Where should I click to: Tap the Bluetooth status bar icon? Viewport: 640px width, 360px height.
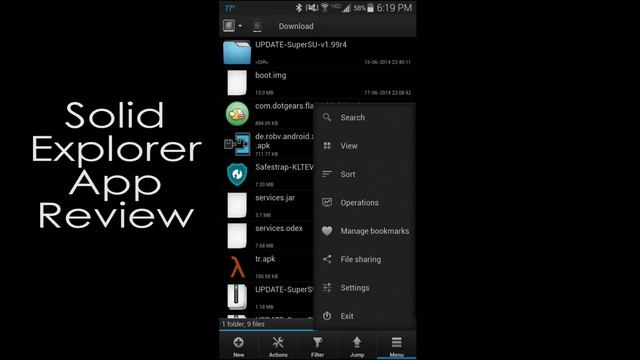tap(299, 8)
